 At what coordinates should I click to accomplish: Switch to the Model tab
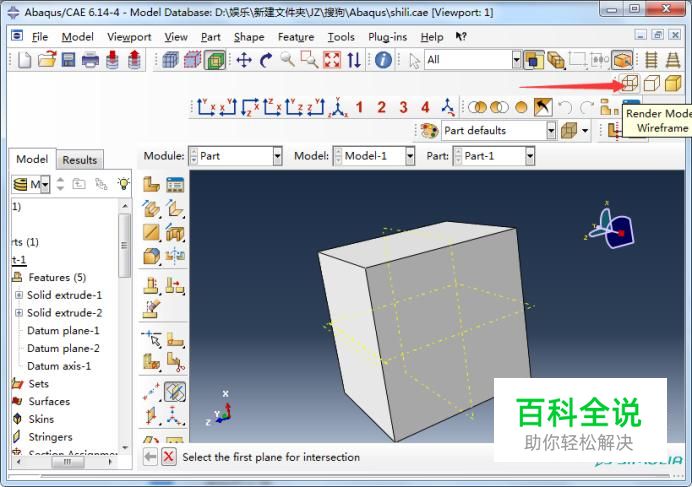click(32, 159)
